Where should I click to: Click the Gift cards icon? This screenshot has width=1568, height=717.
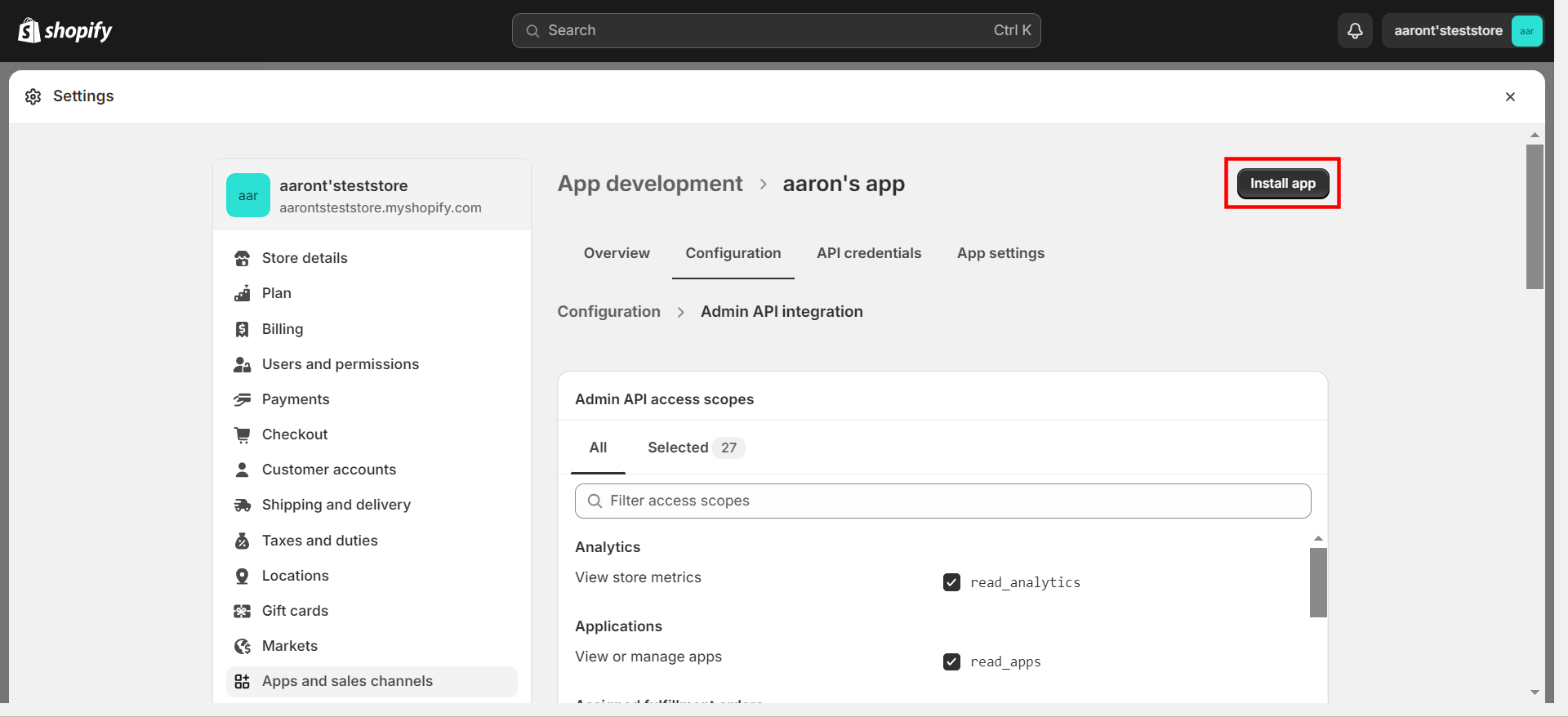click(x=243, y=611)
